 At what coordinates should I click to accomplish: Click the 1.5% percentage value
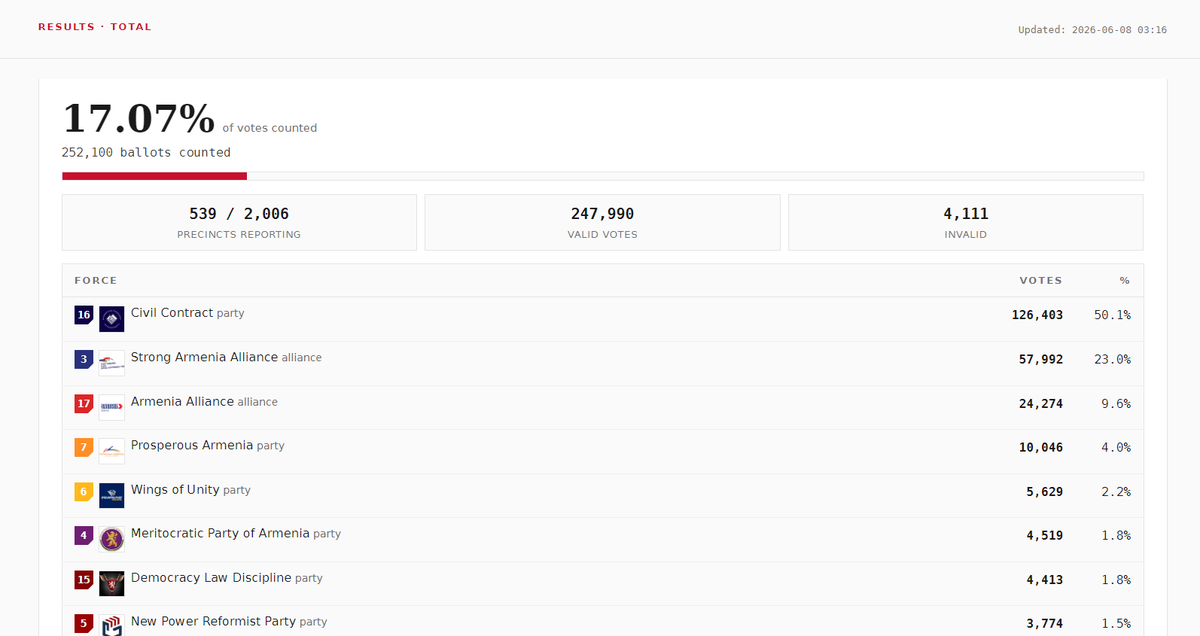(1116, 624)
